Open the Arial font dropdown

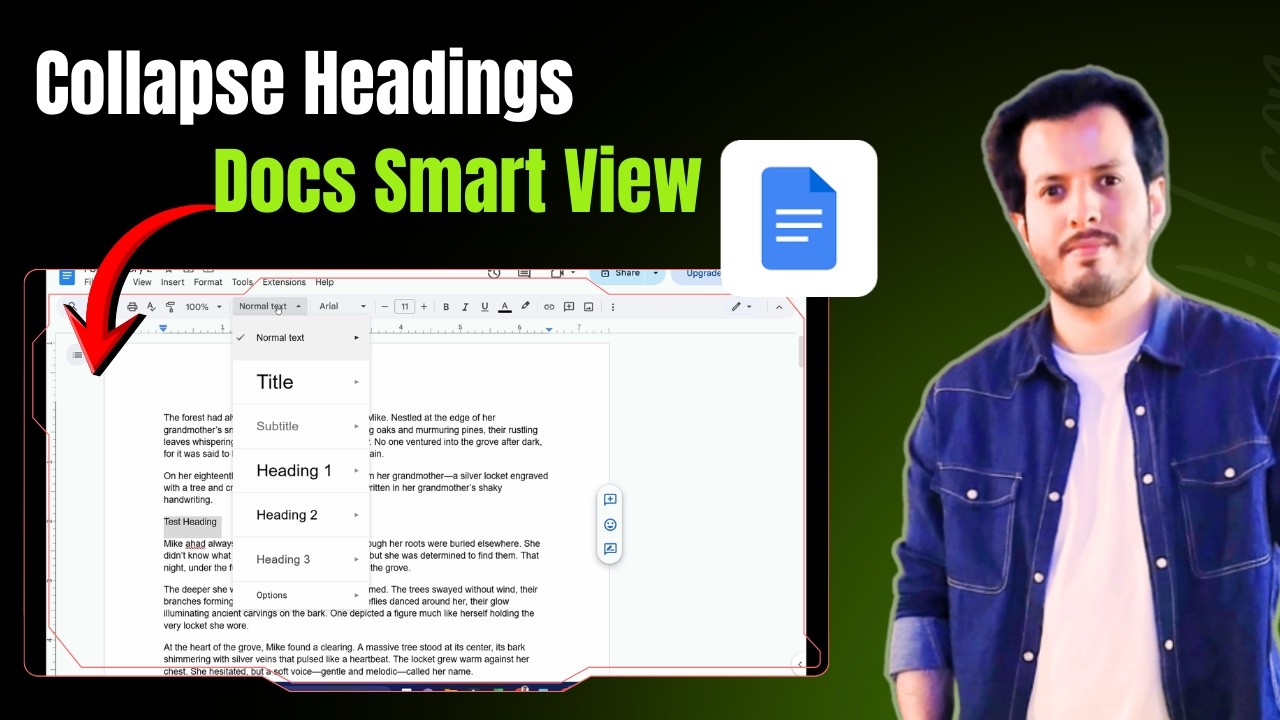click(x=342, y=307)
